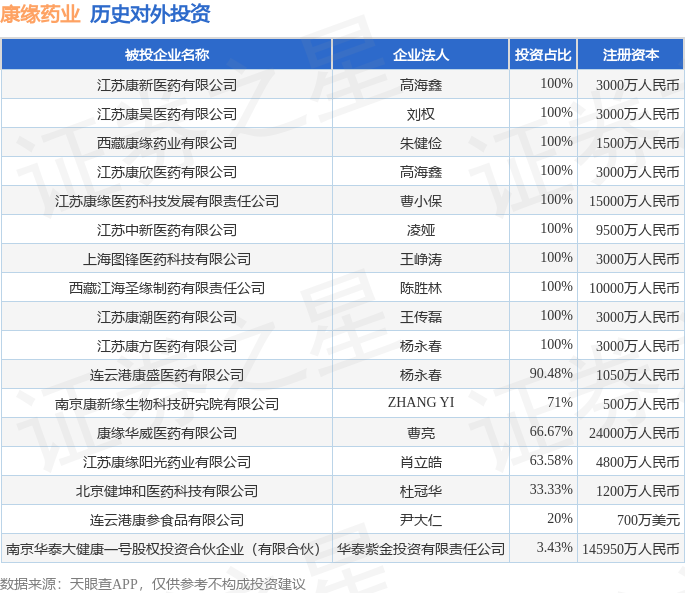Click the 33.33% investment ratio
The width and height of the screenshot is (685, 593).
[x=551, y=489]
